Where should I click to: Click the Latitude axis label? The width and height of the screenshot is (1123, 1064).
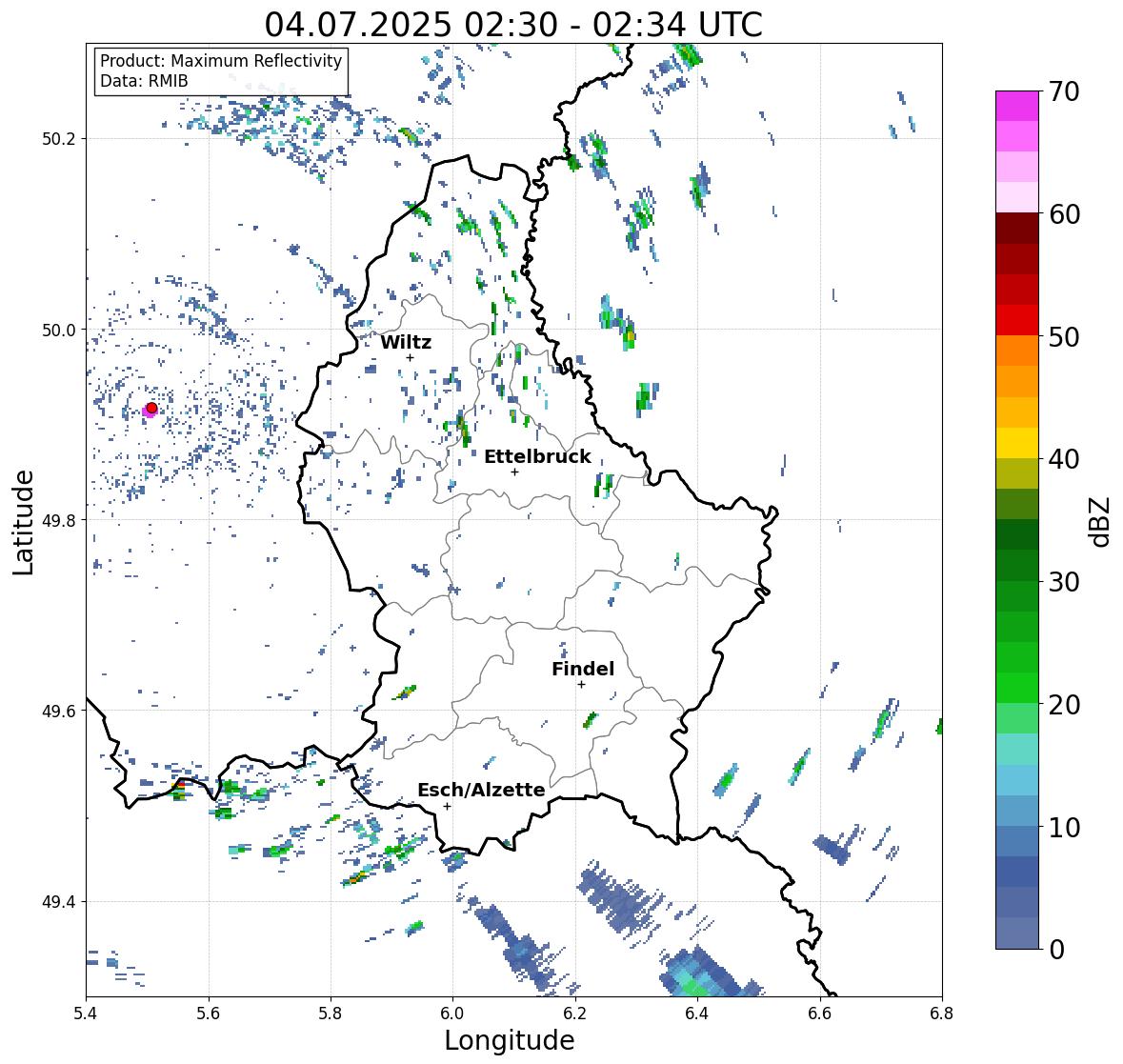(24, 522)
